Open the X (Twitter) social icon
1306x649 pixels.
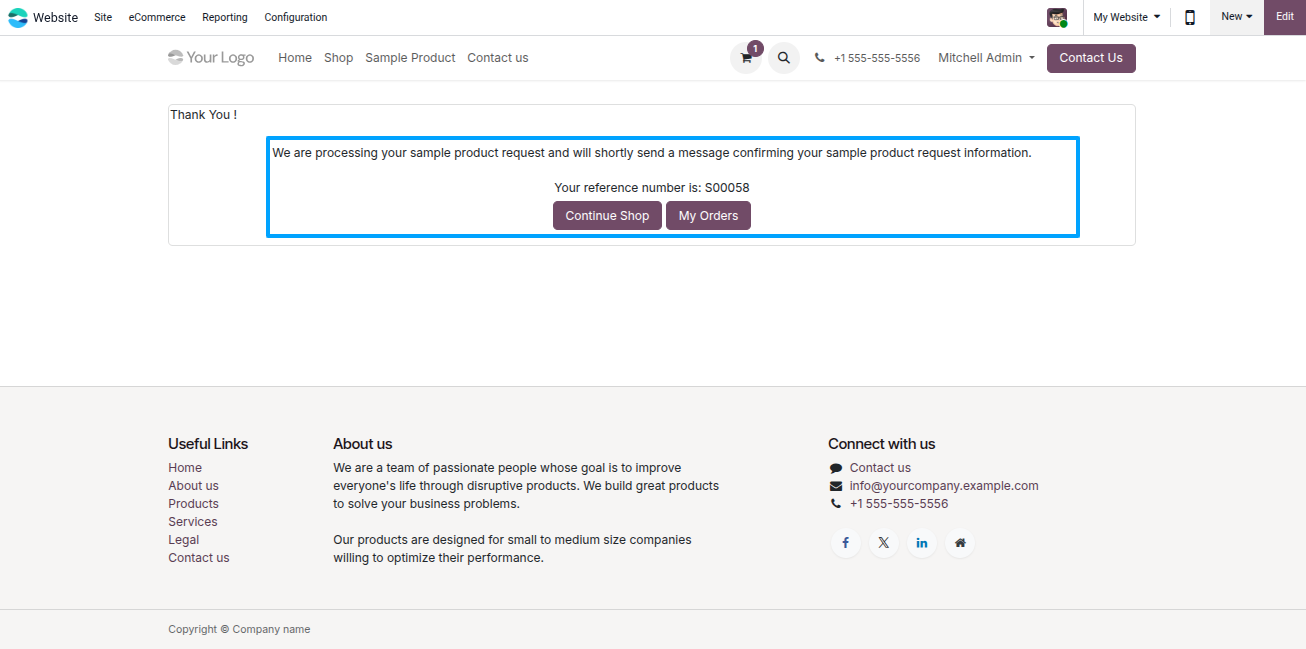(884, 543)
